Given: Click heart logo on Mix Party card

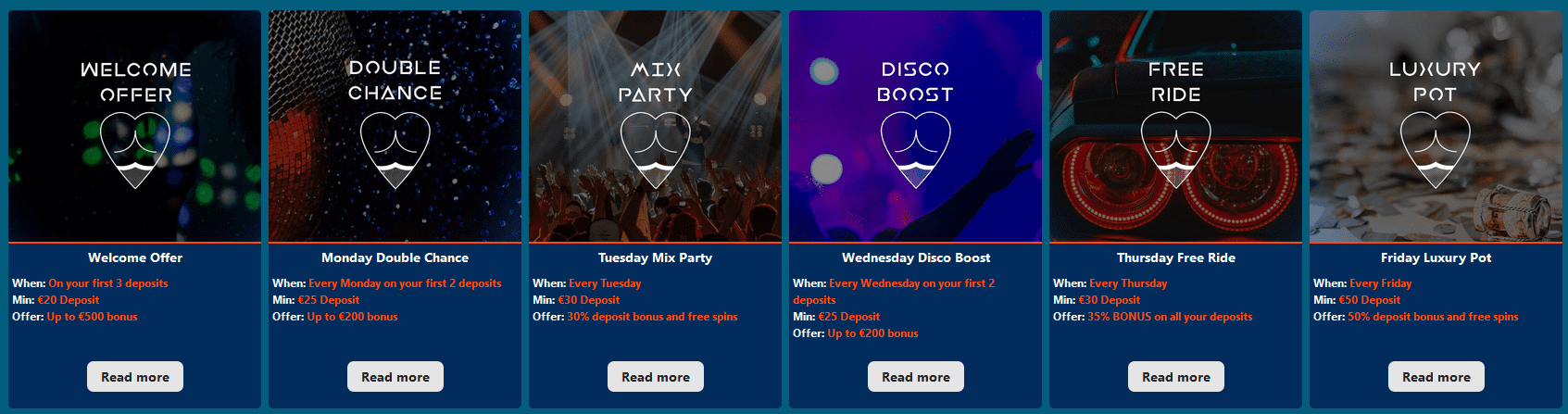Looking at the screenshot, I should (656, 150).
